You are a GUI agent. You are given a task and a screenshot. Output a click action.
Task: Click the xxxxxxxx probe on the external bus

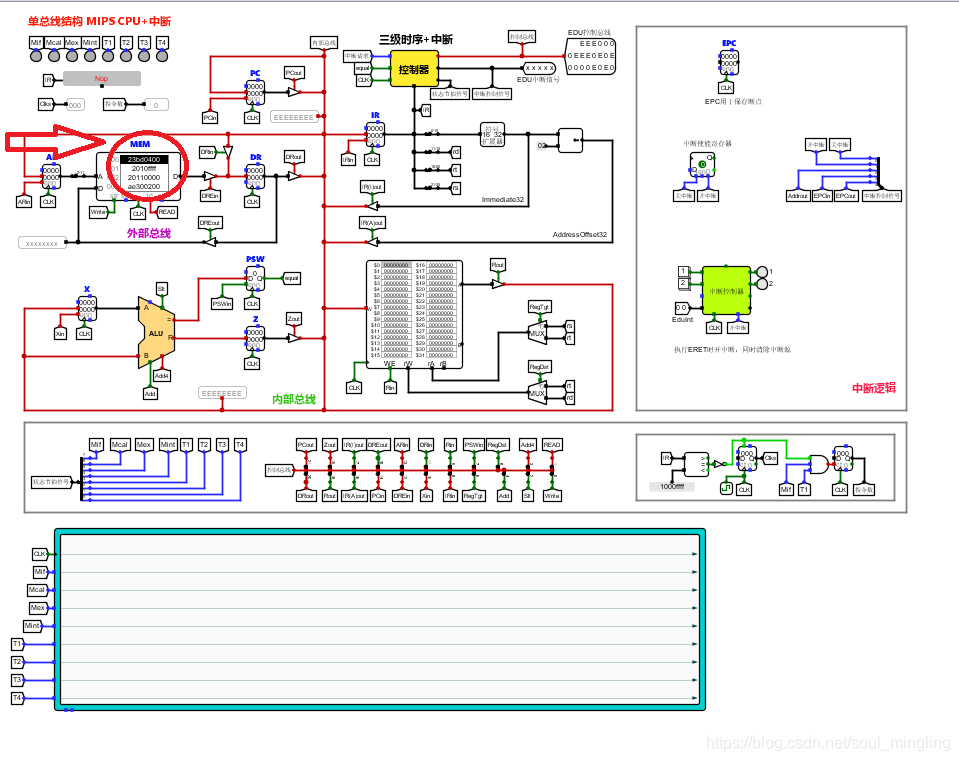(x=42, y=243)
